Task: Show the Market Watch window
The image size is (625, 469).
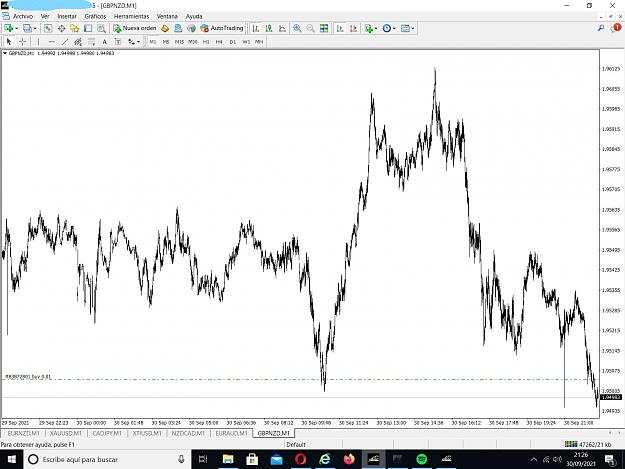Action: pos(48,28)
